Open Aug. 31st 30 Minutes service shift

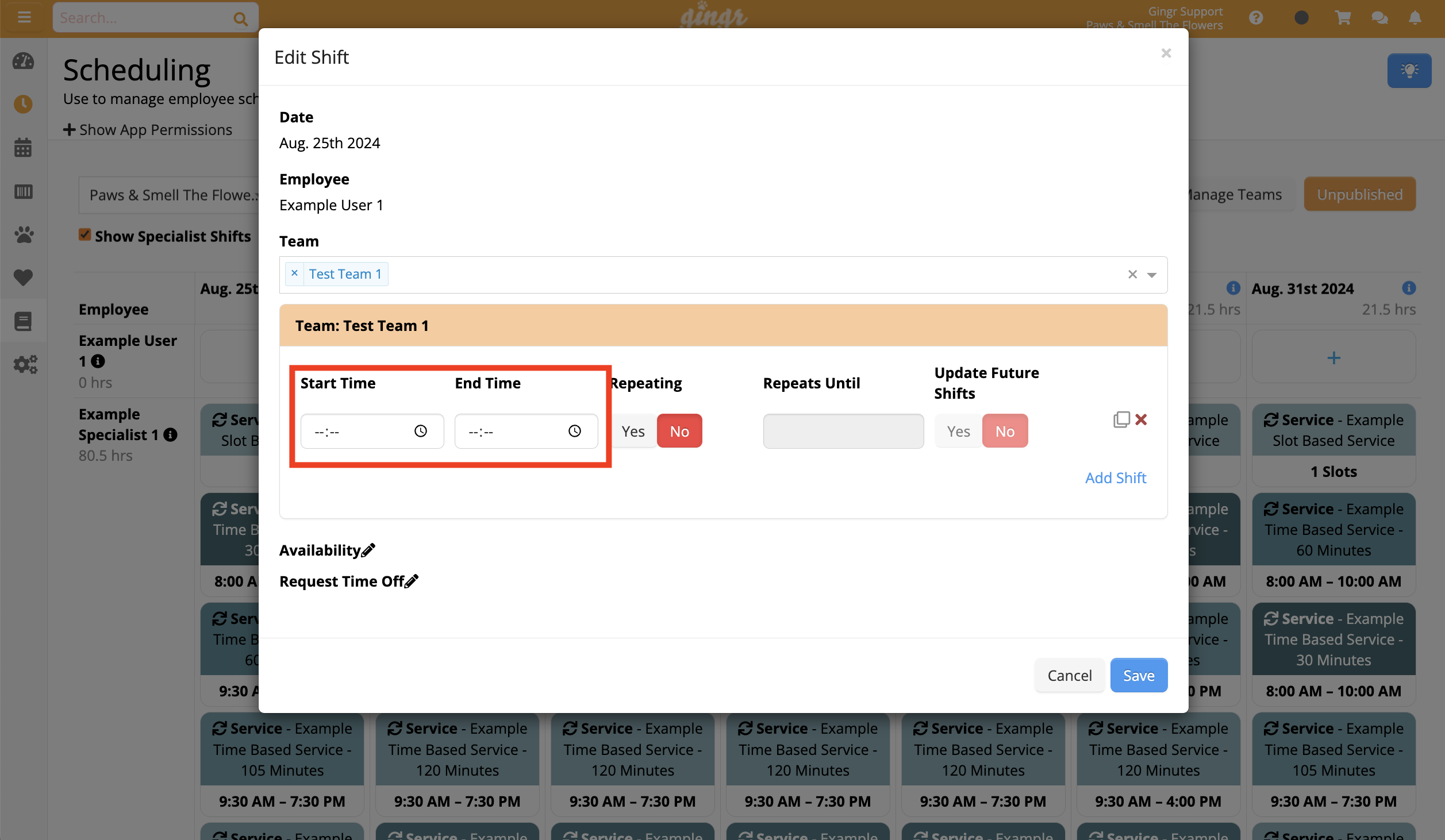click(x=1334, y=654)
